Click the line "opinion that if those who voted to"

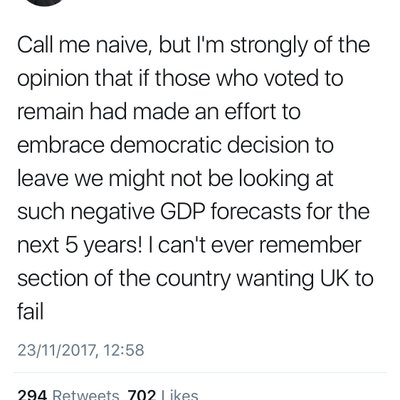pos(180,78)
